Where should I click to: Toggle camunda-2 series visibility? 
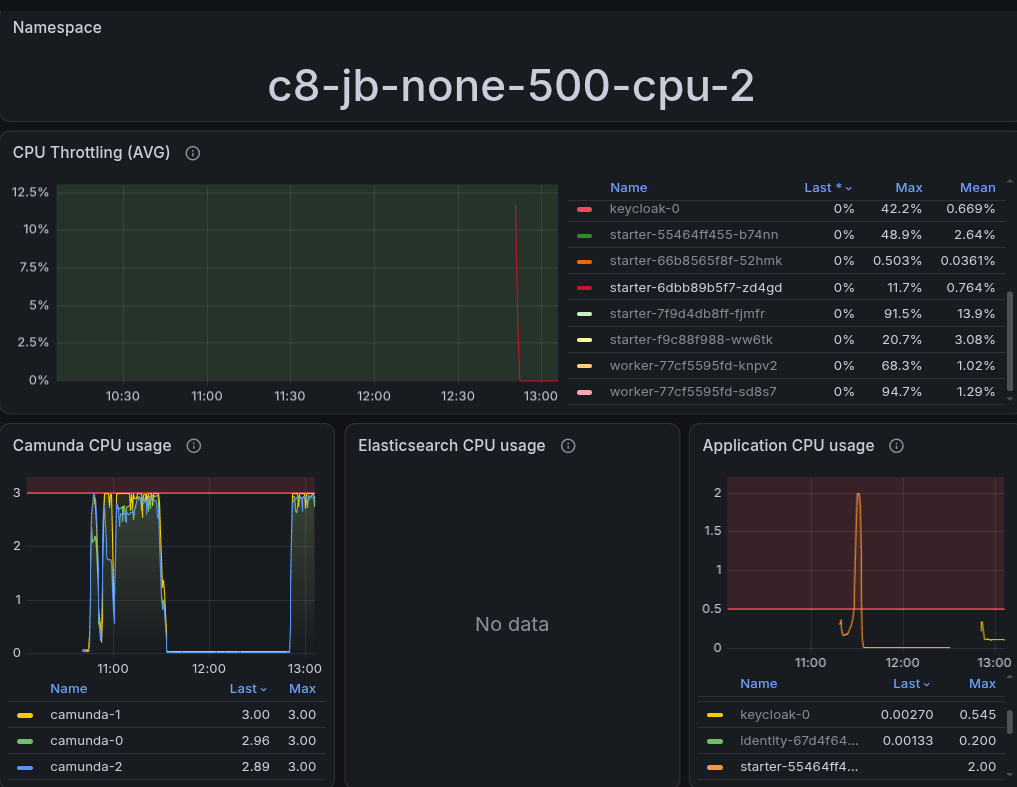pyautogui.click(x=86, y=766)
